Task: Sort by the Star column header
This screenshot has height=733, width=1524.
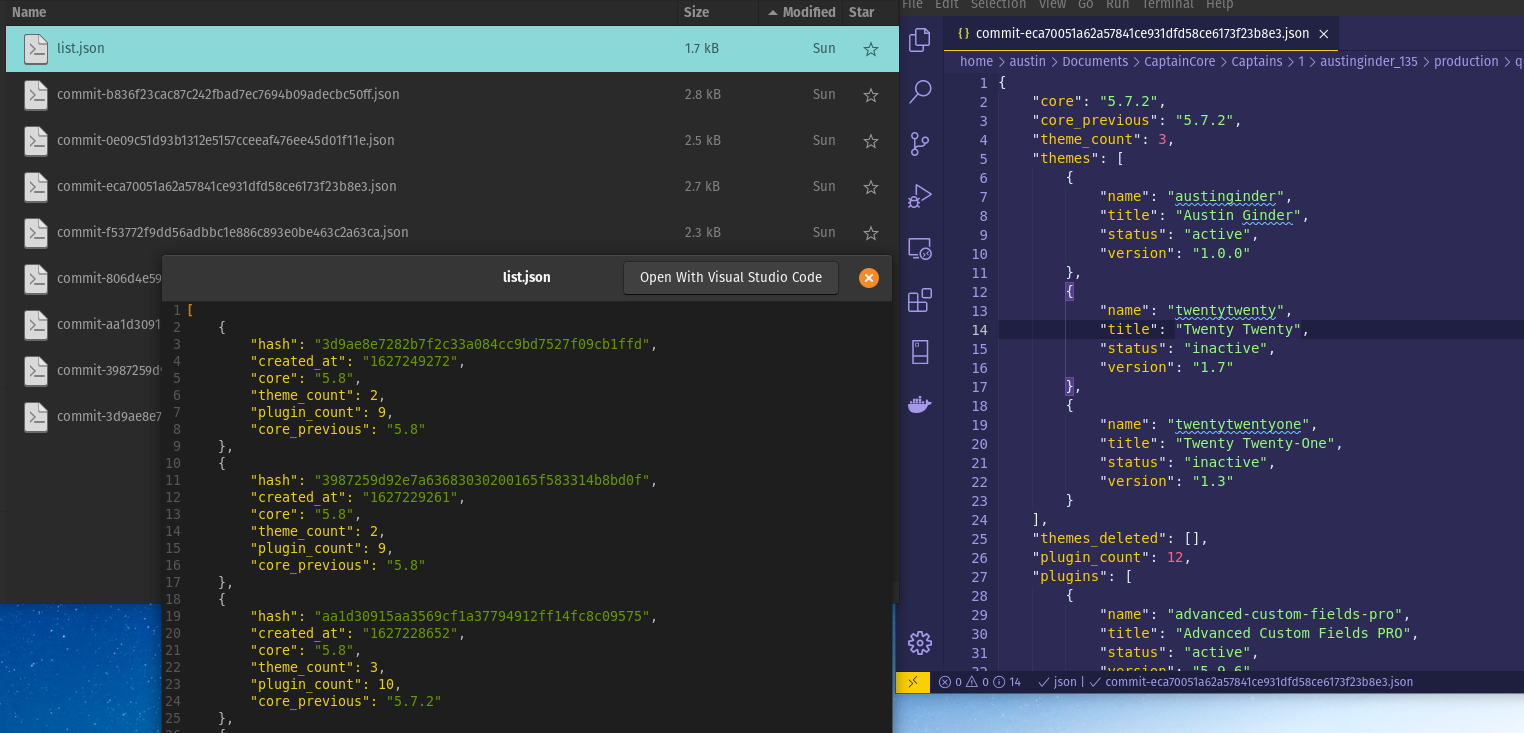Action: [861, 12]
